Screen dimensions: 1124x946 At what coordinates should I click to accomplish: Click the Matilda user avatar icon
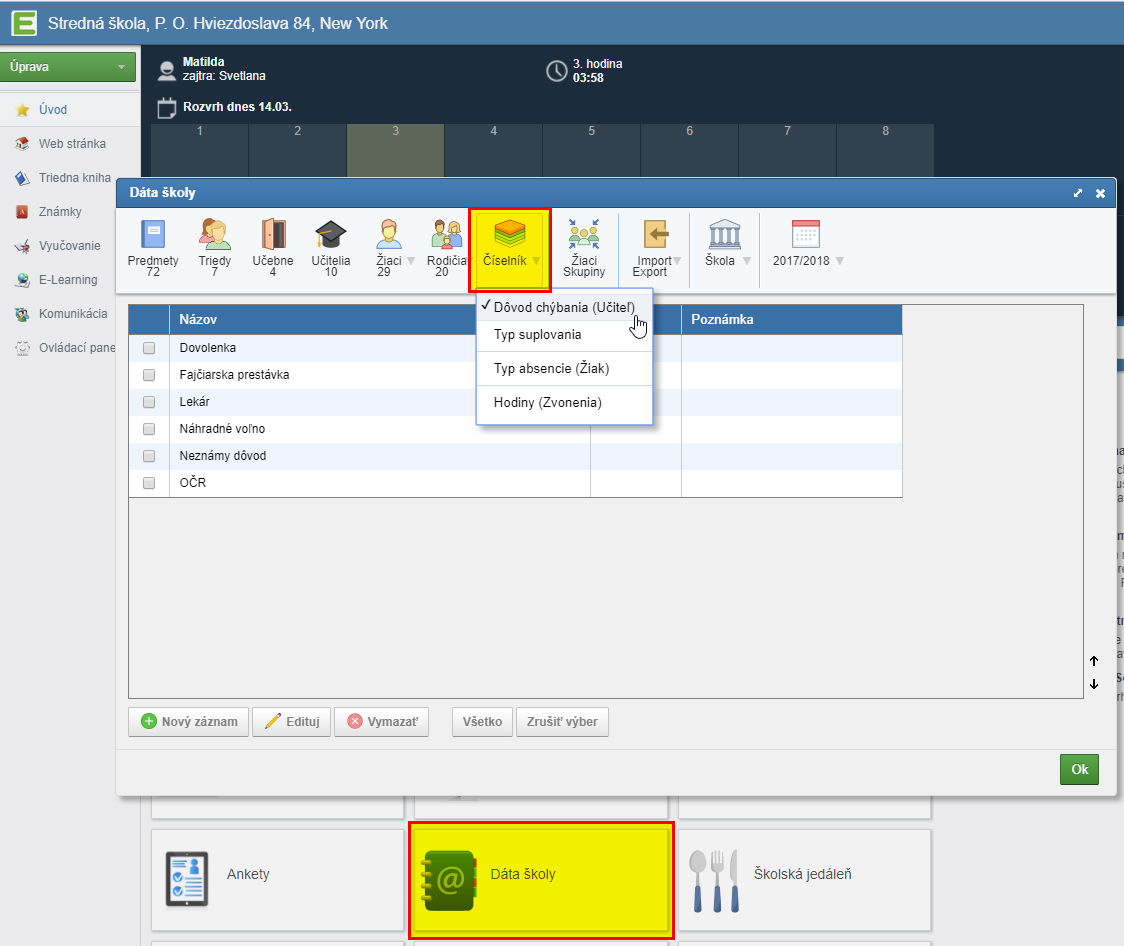(167, 70)
